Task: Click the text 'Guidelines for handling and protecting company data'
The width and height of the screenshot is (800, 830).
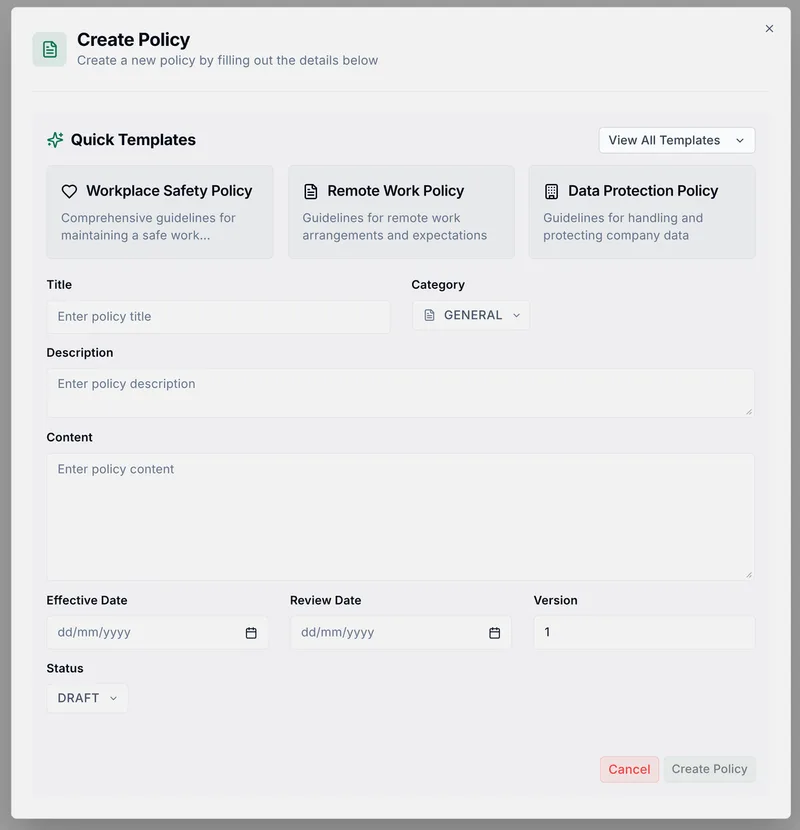Action: coord(623,227)
